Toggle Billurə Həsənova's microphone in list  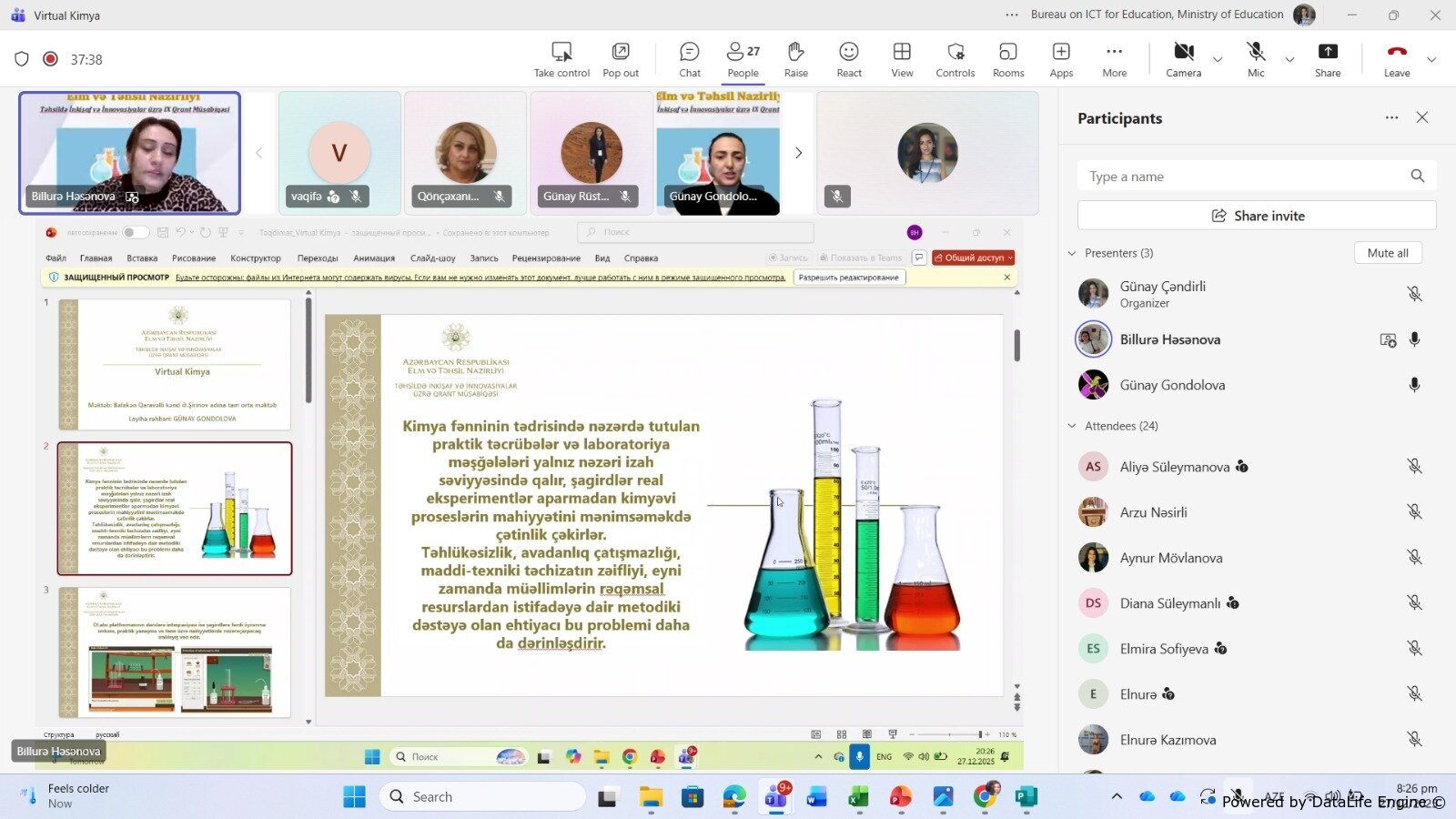tap(1414, 339)
